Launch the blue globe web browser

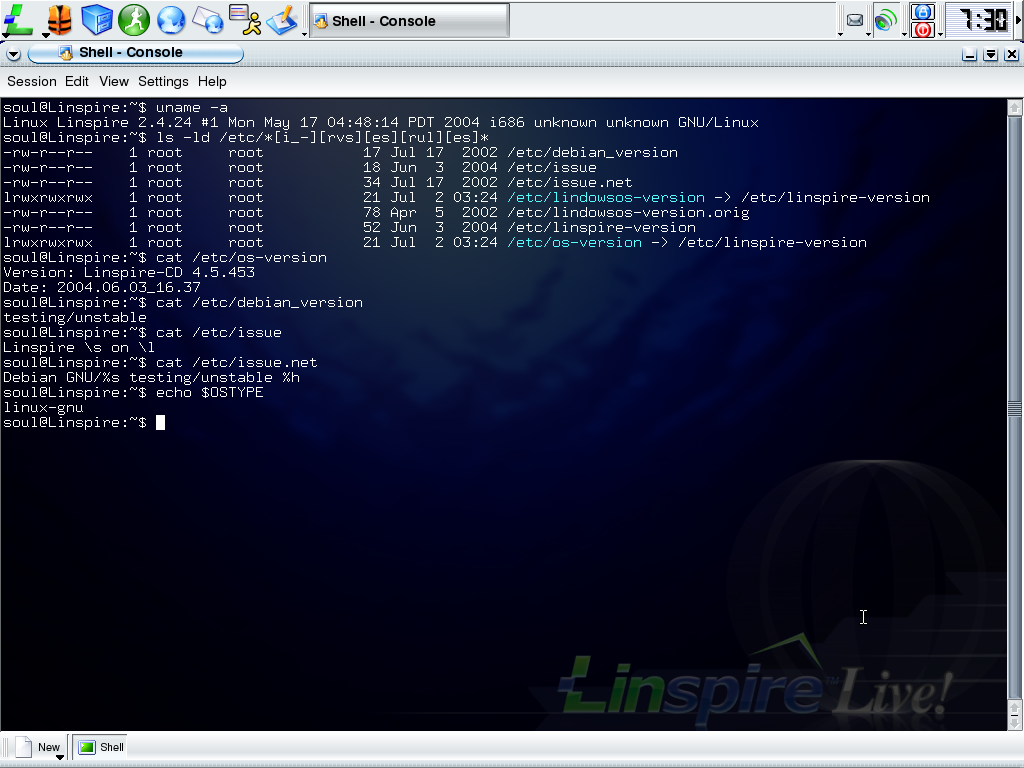170,20
